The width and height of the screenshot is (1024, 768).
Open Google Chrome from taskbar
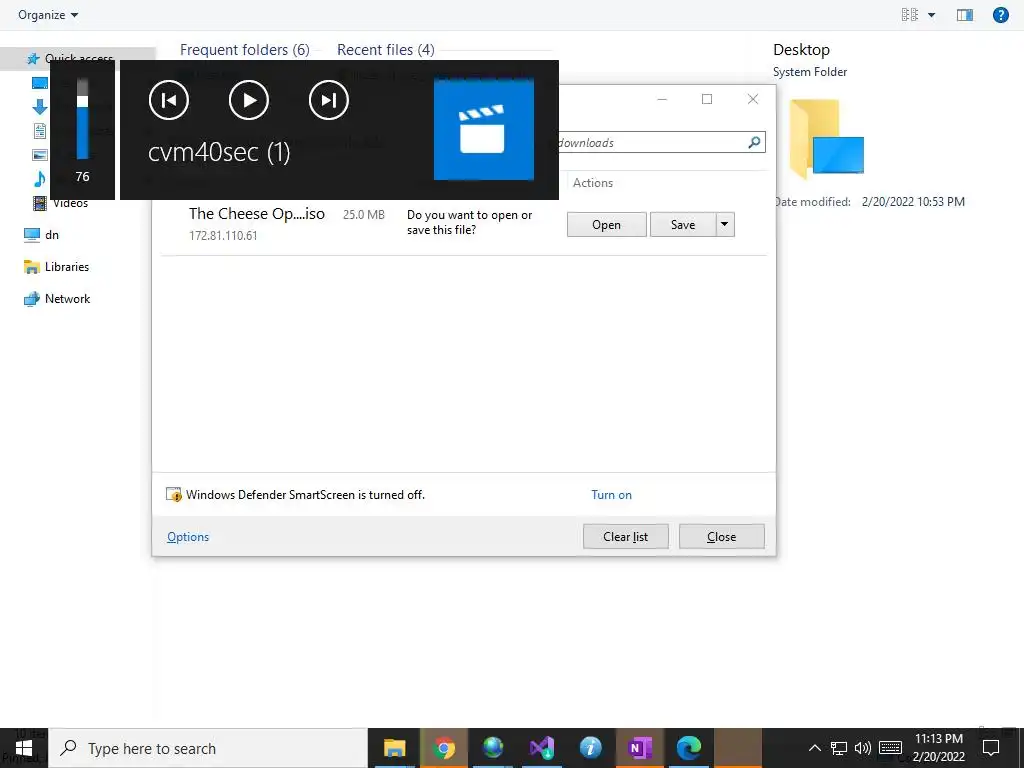point(444,748)
